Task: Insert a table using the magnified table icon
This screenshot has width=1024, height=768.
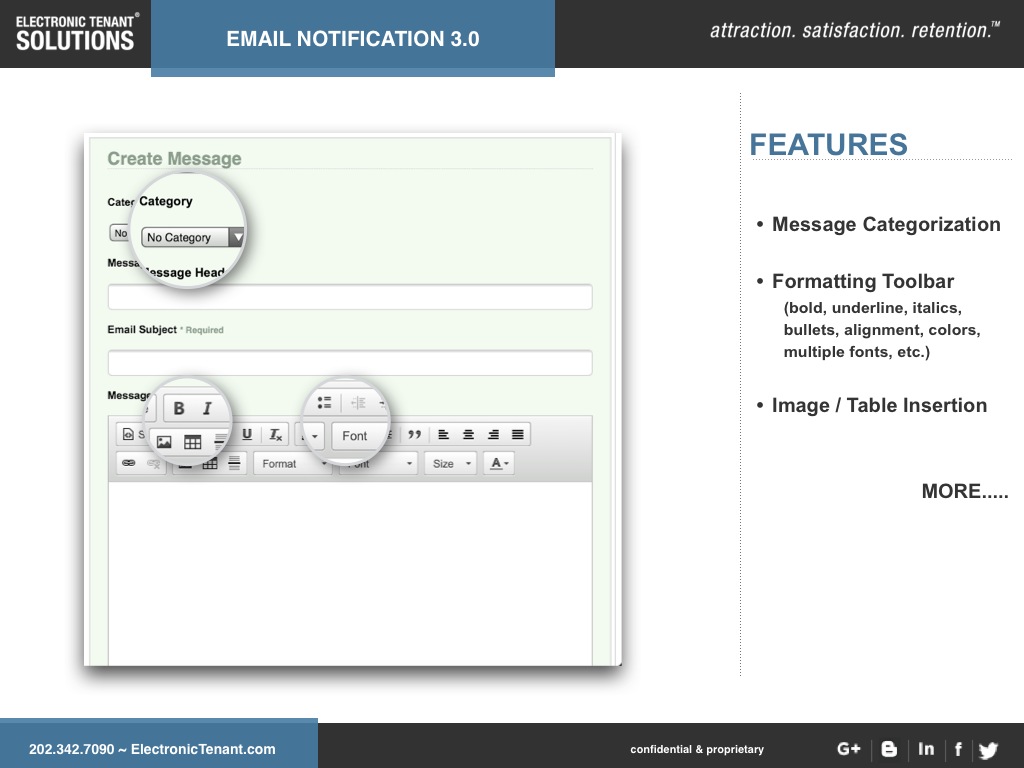Action: coord(193,441)
